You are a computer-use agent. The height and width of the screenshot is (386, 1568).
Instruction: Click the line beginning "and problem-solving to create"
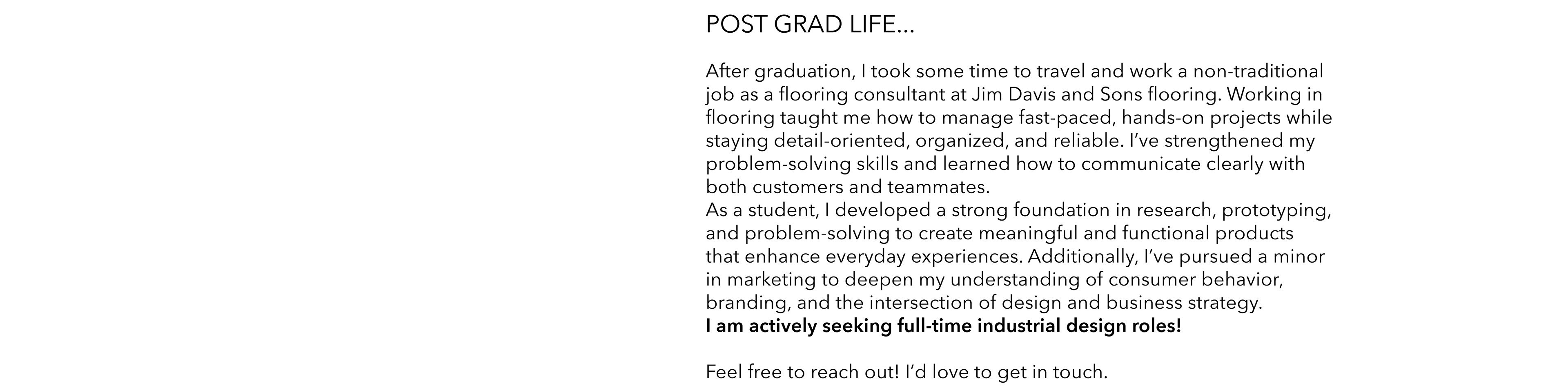tap(999, 233)
